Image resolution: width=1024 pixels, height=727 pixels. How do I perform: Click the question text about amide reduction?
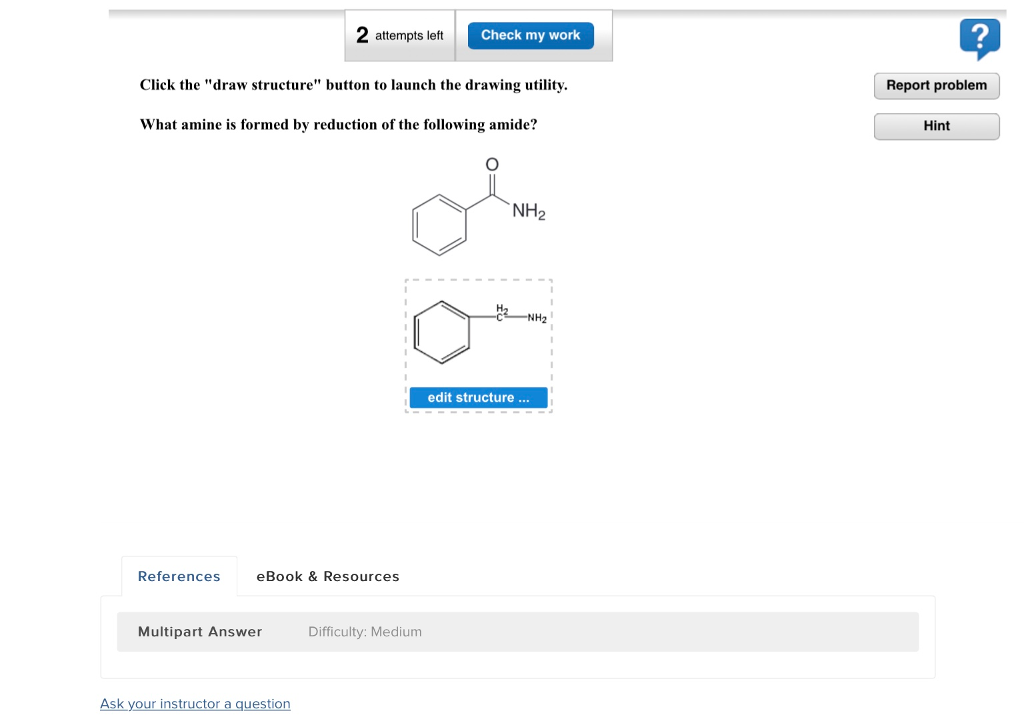tap(338, 125)
